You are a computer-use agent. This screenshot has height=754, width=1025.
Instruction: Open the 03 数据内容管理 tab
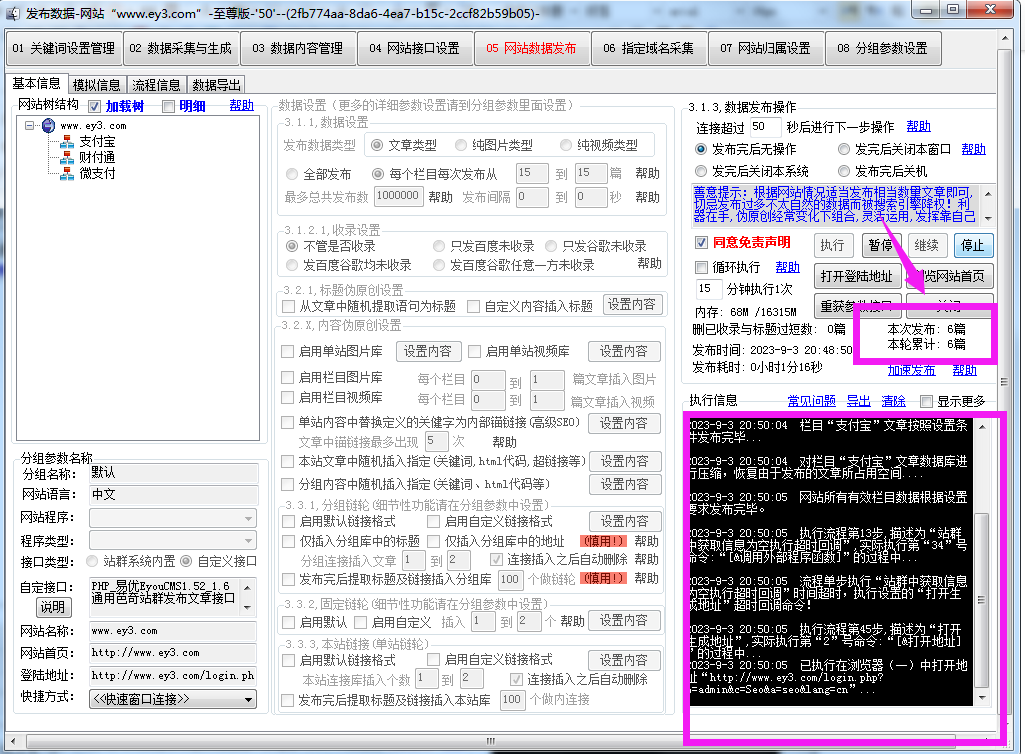pyautogui.click(x=298, y=48)
